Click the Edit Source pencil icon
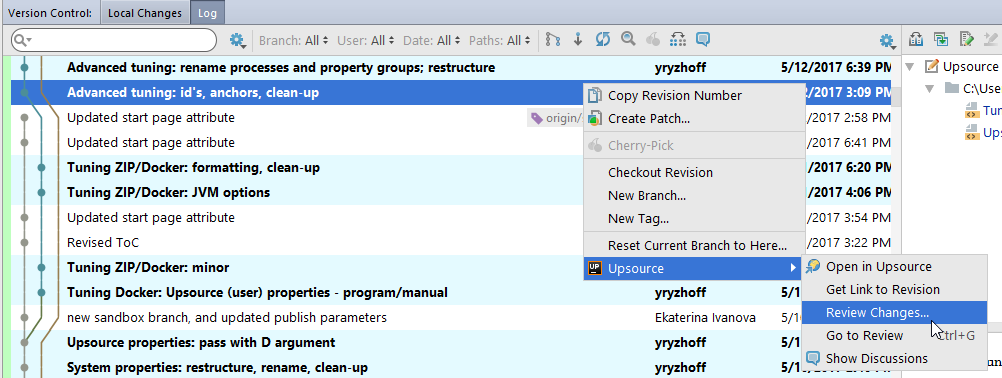This screenshot has height=378, width=1002. pos(967,40)
